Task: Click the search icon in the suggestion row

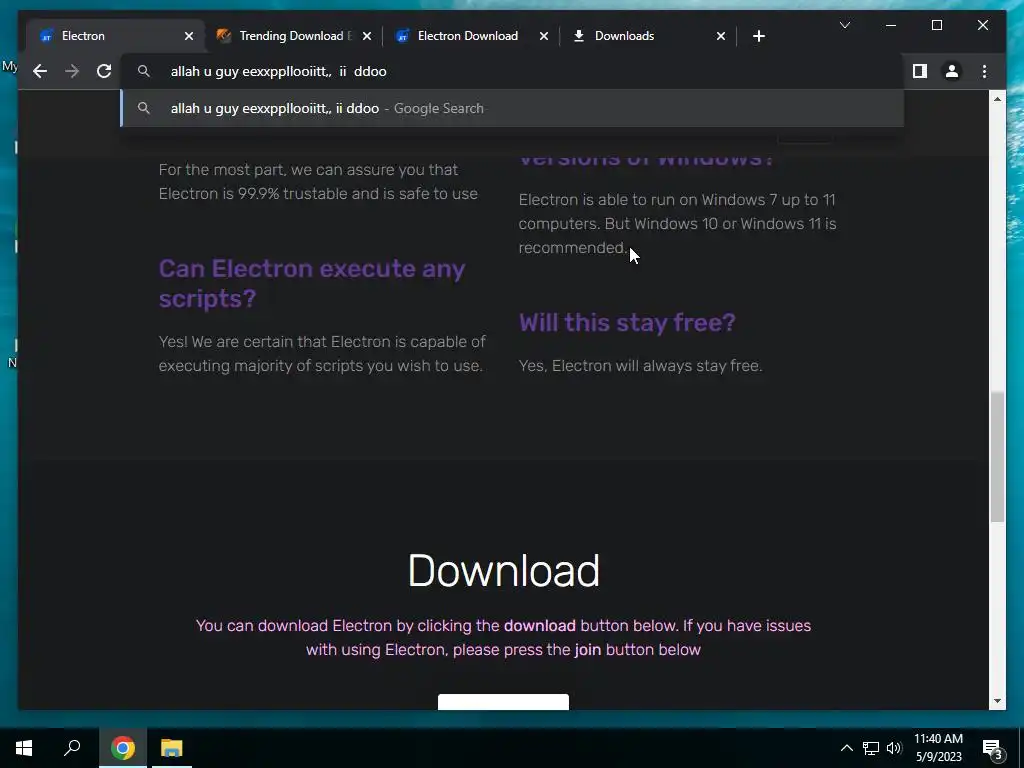Action: pos(144,108)
